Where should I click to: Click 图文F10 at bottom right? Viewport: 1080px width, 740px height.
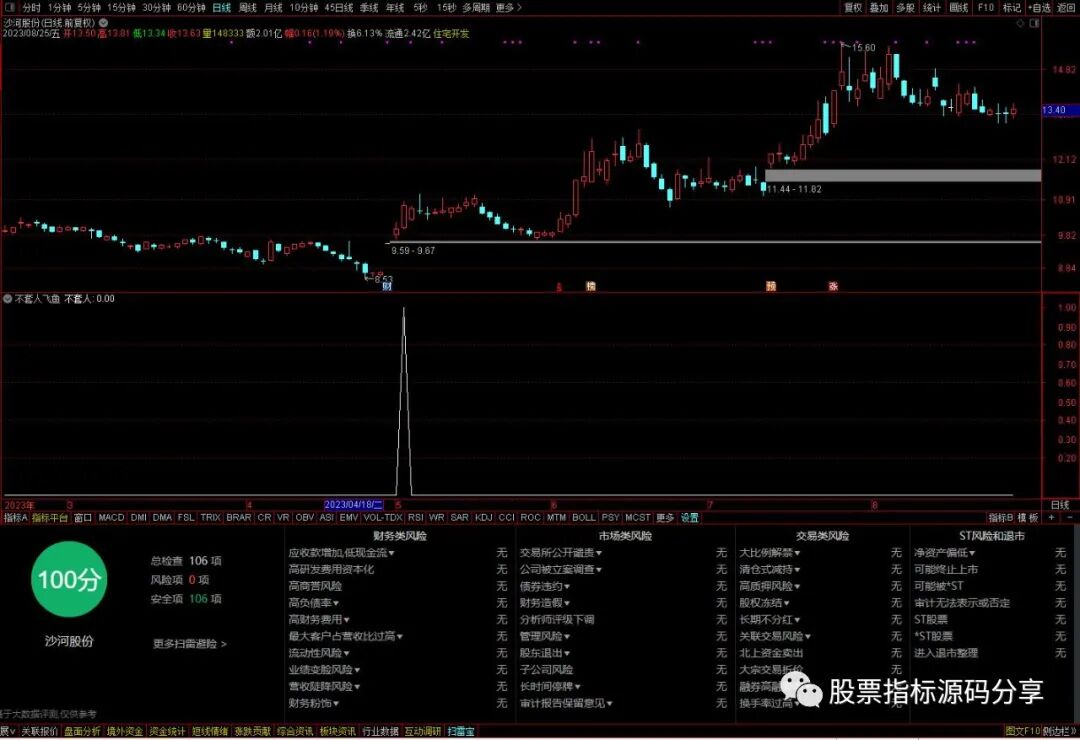(x=1022, y=732)
